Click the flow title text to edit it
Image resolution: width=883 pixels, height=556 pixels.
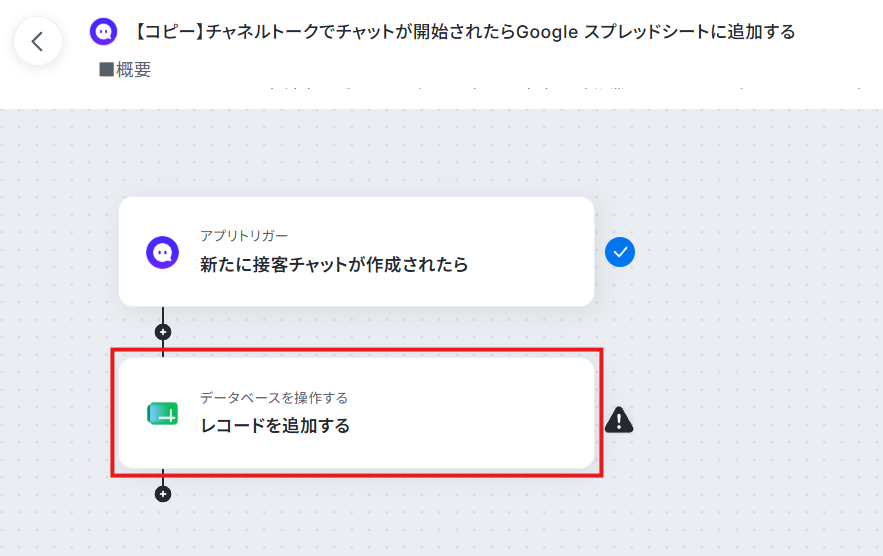[x=465, y=32]
